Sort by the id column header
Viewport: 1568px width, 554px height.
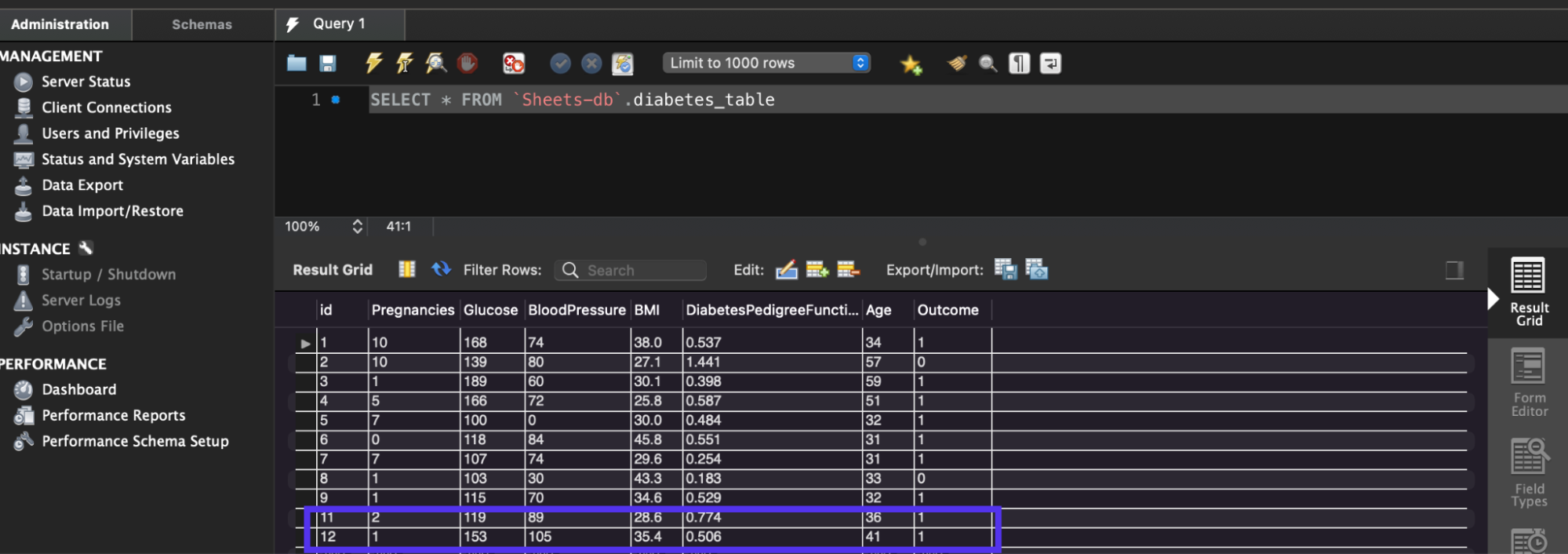pyautogui.click(x=342, y=310)
